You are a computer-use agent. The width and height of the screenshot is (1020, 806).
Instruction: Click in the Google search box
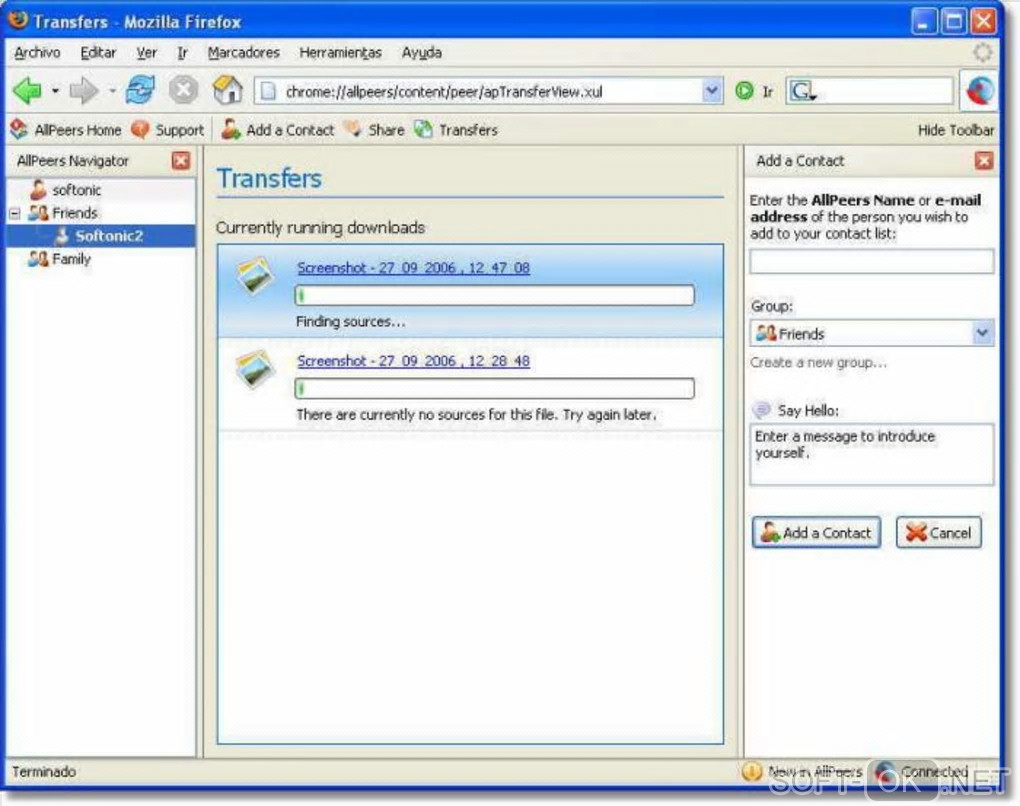click(885, 92)
